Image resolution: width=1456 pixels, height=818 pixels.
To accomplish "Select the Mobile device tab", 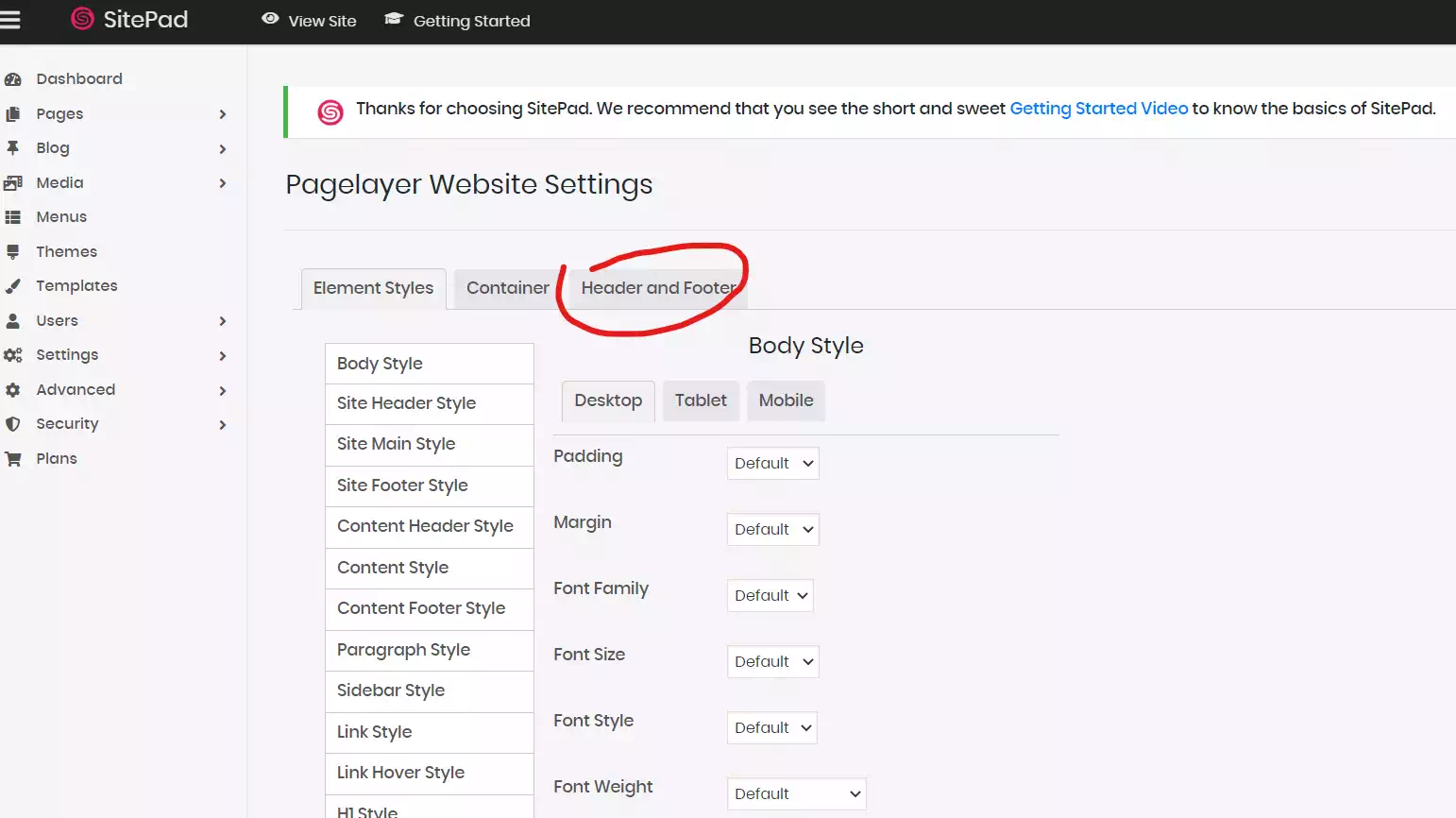I will pos(787,400).
